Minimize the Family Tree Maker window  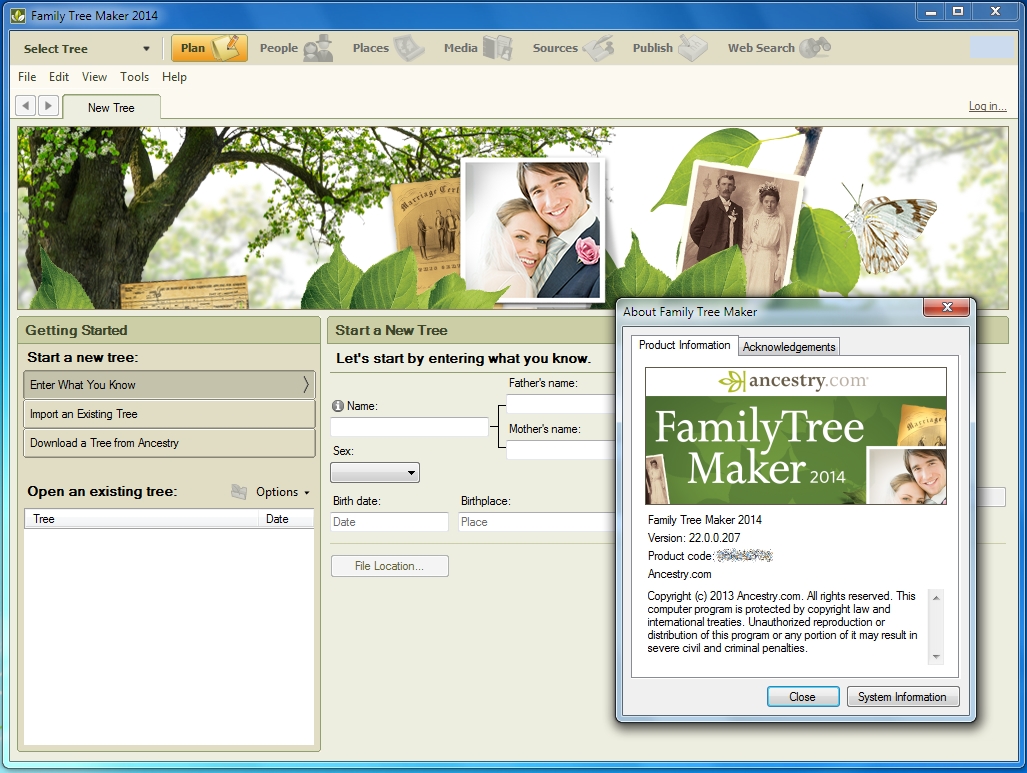[x=930, y=12]
